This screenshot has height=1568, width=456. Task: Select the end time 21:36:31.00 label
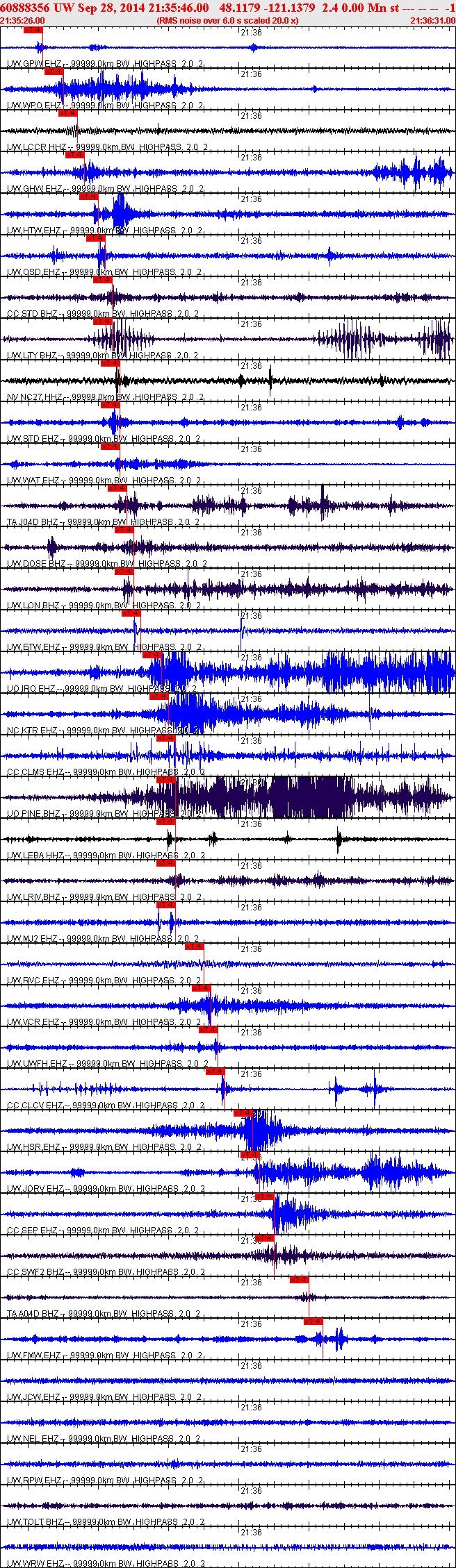(x=432, y=21)
